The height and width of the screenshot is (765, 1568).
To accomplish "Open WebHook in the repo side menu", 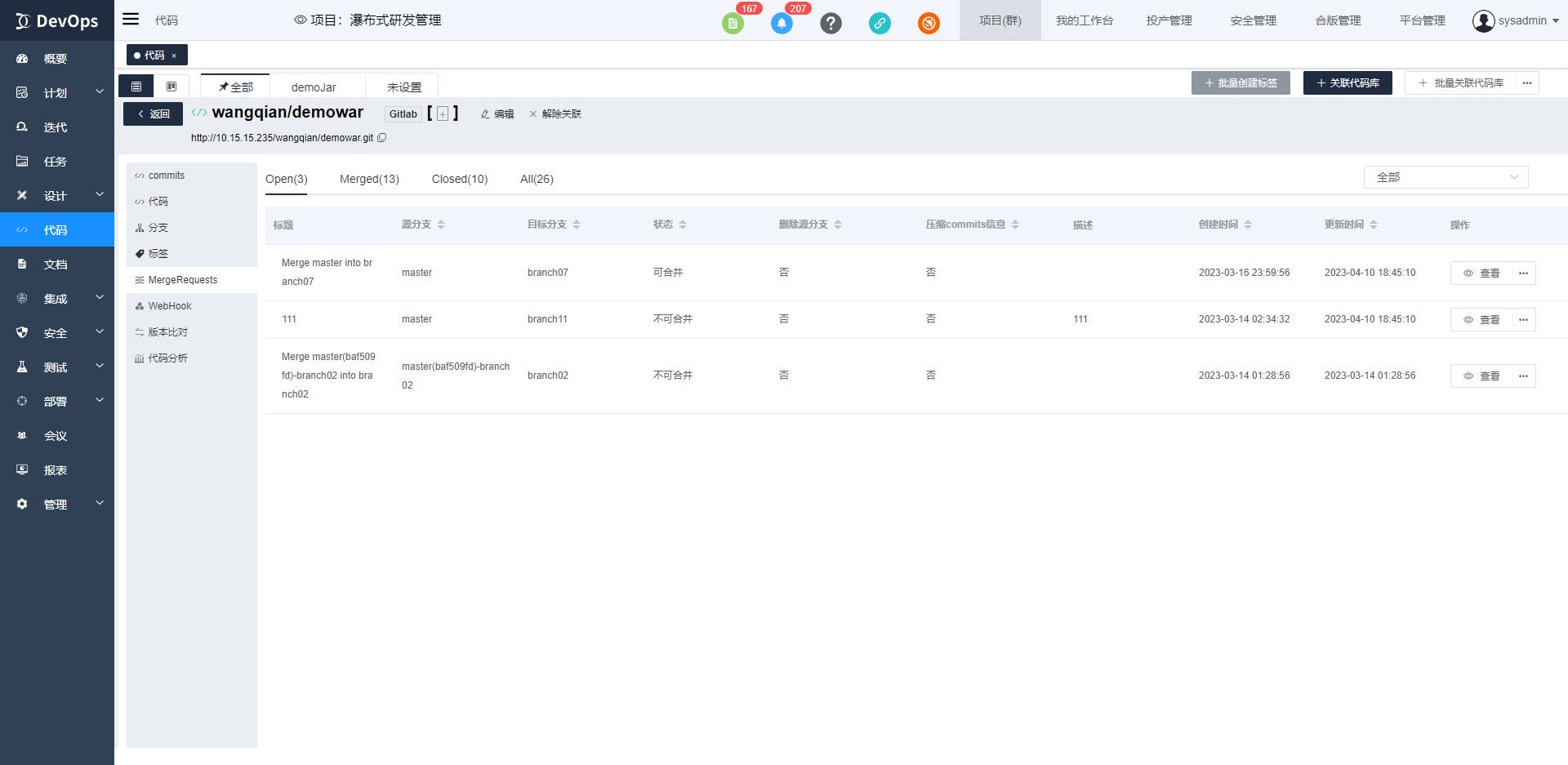I will click(x=170, y=306).
